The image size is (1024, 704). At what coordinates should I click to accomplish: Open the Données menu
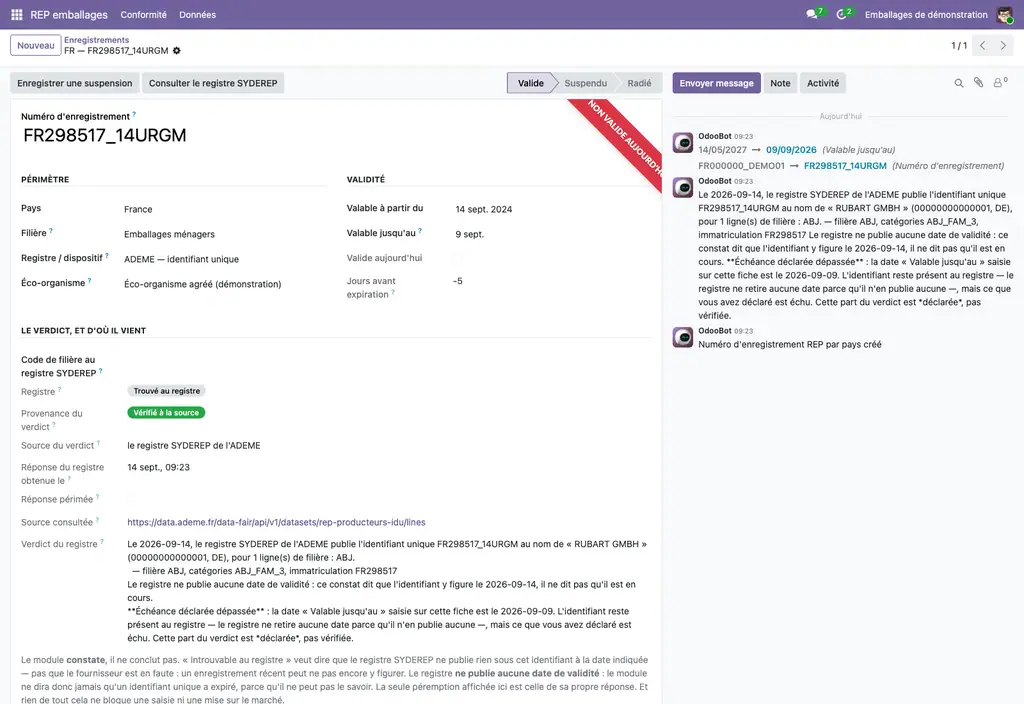point(197,14)
